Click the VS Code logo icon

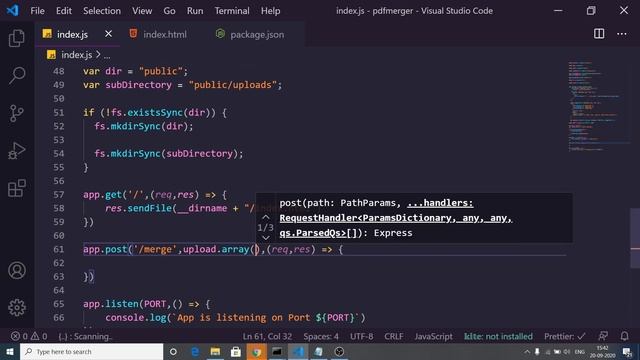coord(12,10)
